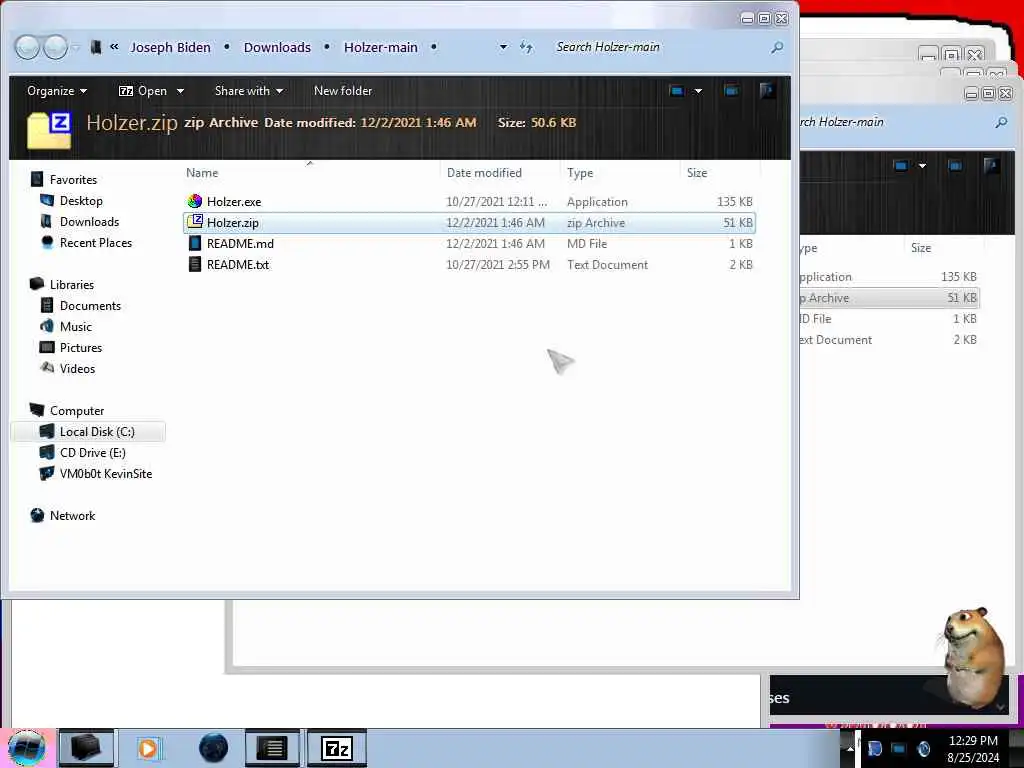Click the Holzer.zip archive icon in list
Screen dimensions: 1024x768
[x=195, y=222]
